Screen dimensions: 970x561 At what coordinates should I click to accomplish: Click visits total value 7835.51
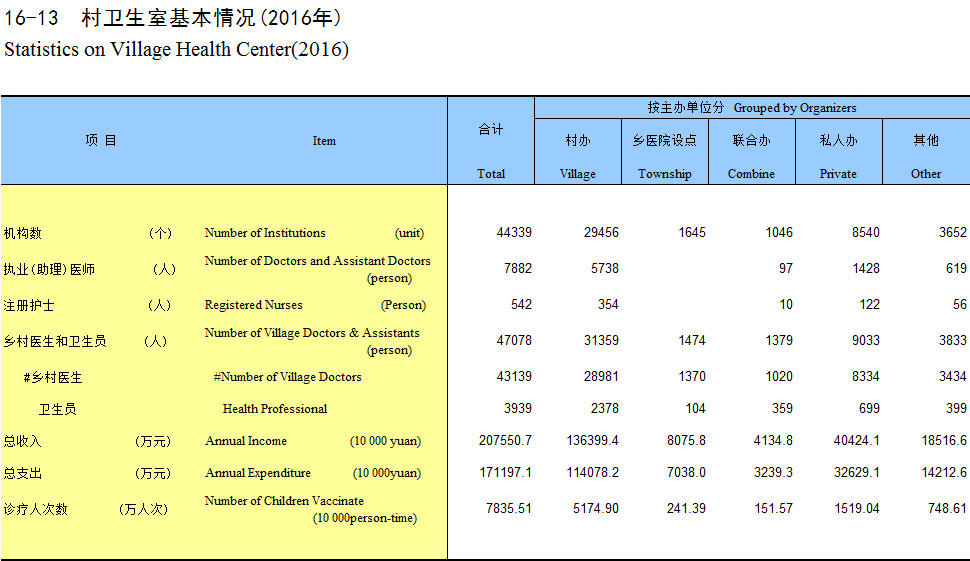coord(509,508)
